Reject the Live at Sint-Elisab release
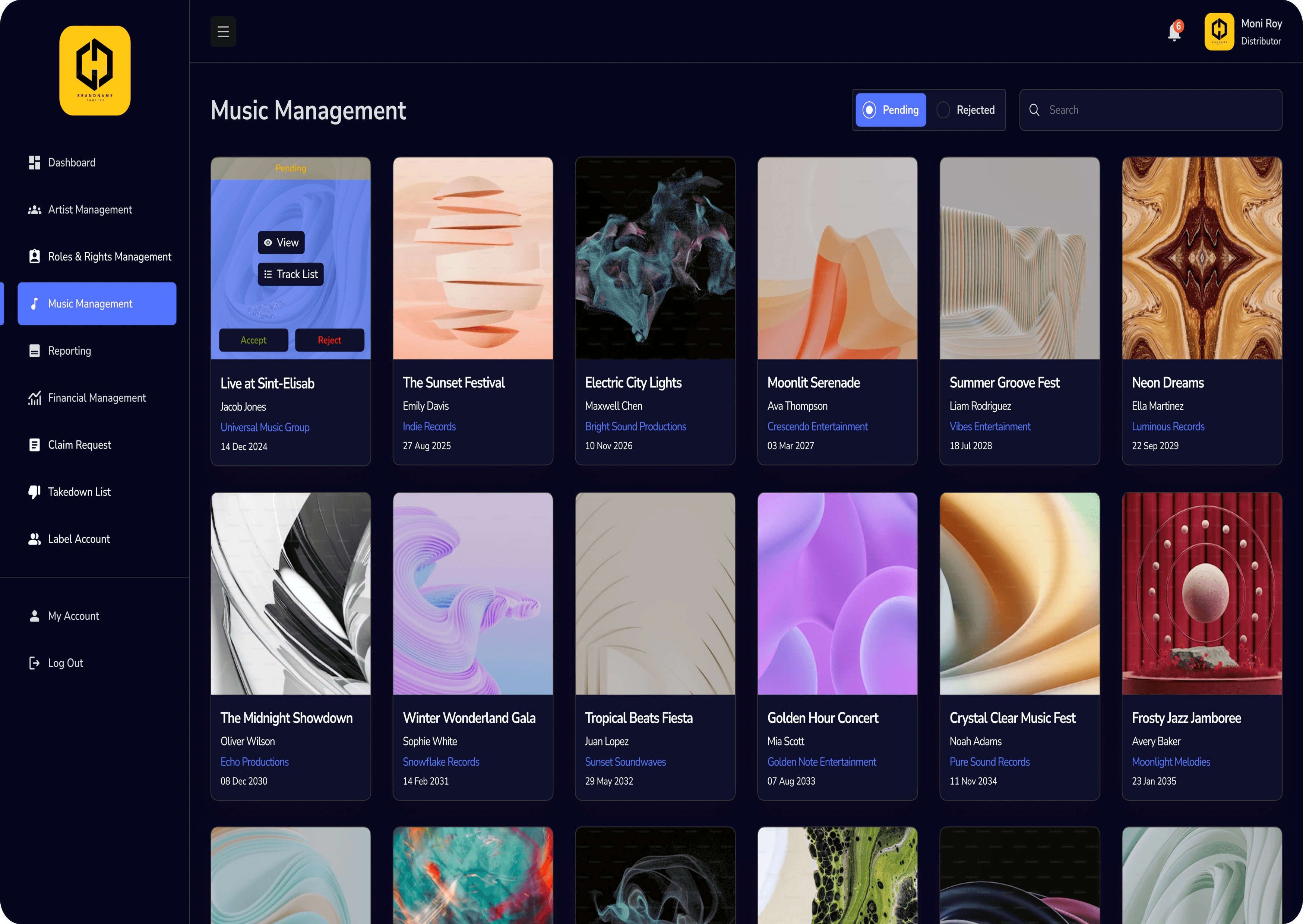Screen dimensions: 1303x924 point(329,340)
